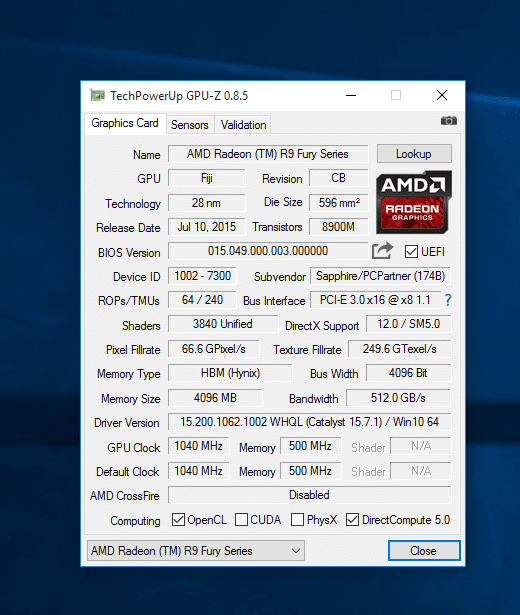The image size is (520, 615).
Task: Click the Technology field showing 28 nm
Action: coord(207,203)
